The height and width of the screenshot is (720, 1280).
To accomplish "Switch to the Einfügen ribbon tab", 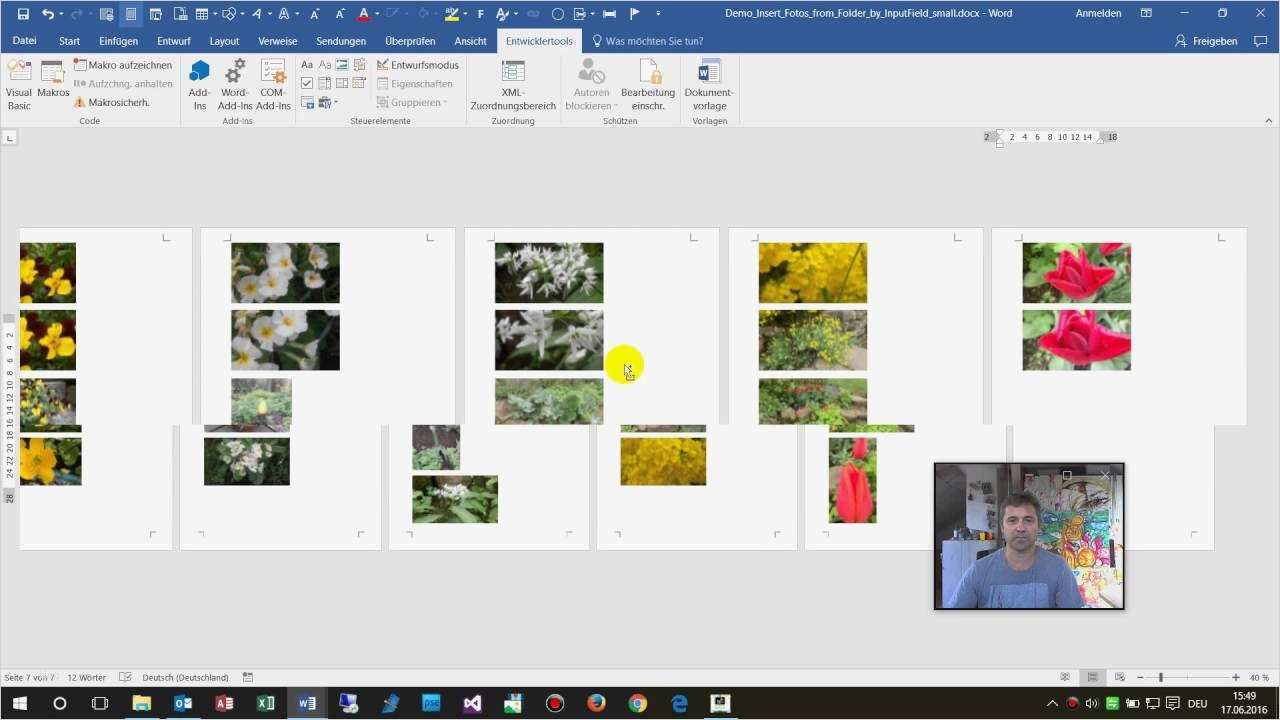I will [x=118, y=41].
